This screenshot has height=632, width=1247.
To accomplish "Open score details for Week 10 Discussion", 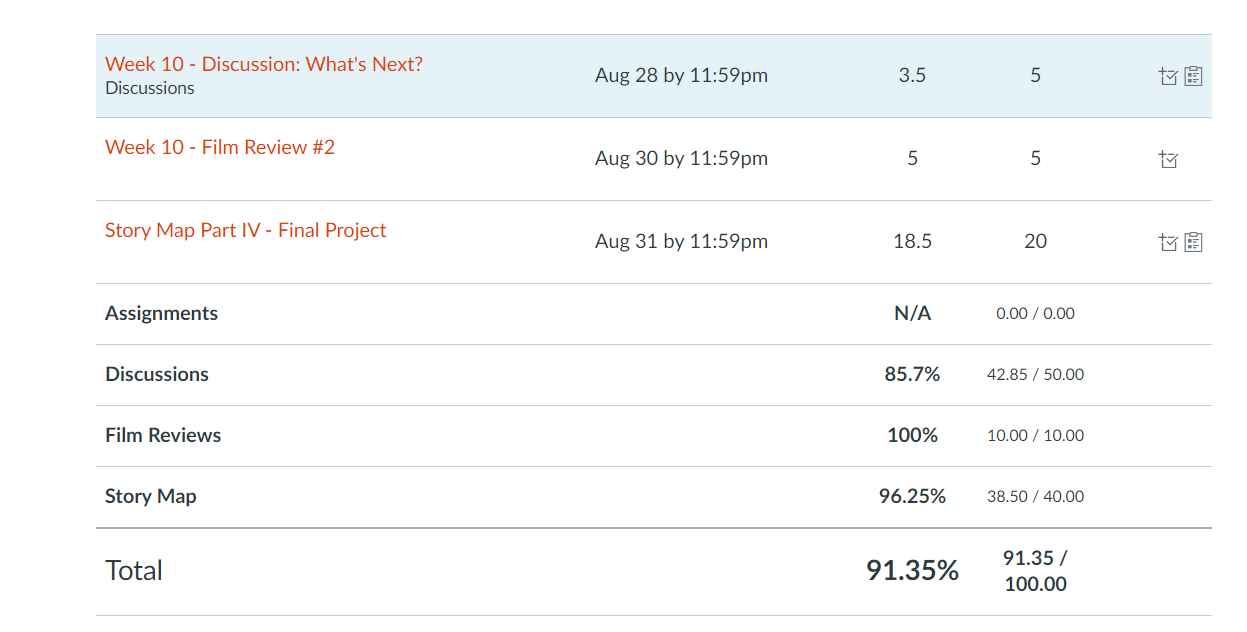I will [1167, 76].
